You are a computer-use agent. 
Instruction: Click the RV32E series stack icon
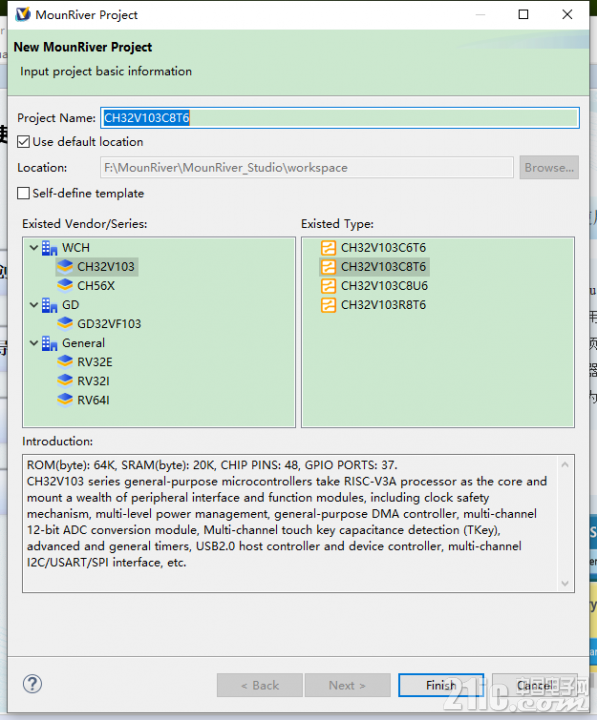[x=65, y=362]
